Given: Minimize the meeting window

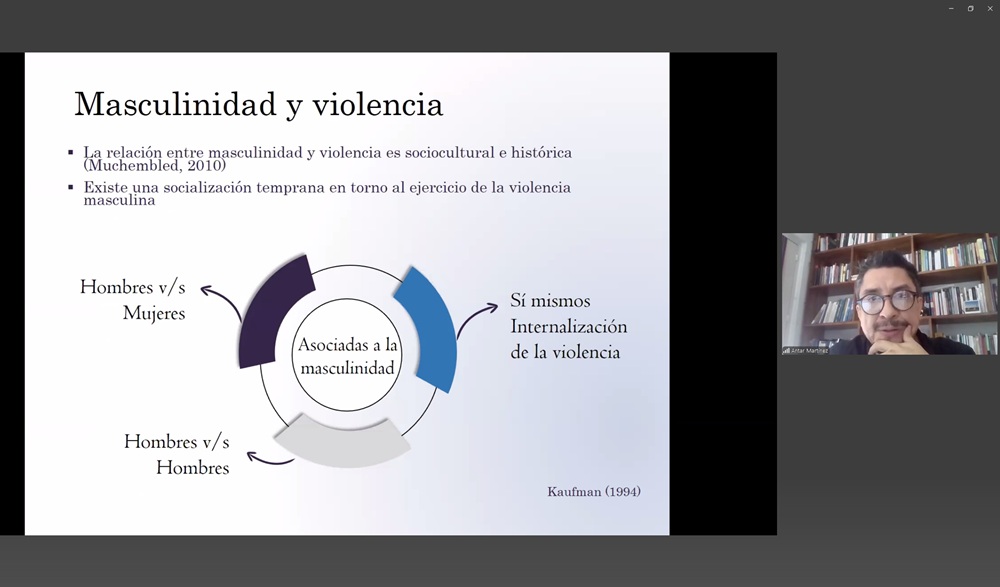Looking at the screenshot, I should point(951,8).
